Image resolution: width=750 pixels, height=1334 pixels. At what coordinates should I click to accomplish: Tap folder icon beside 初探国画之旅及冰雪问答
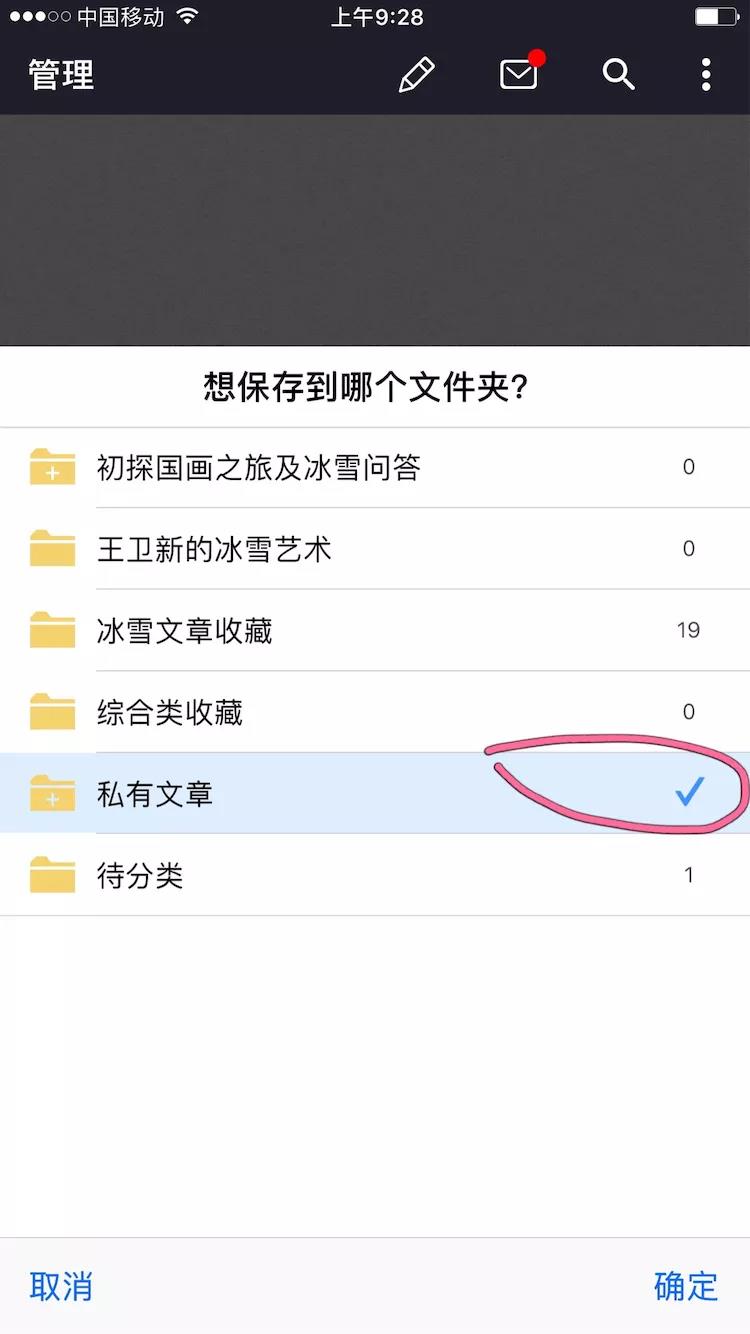[x=53, y=467]
